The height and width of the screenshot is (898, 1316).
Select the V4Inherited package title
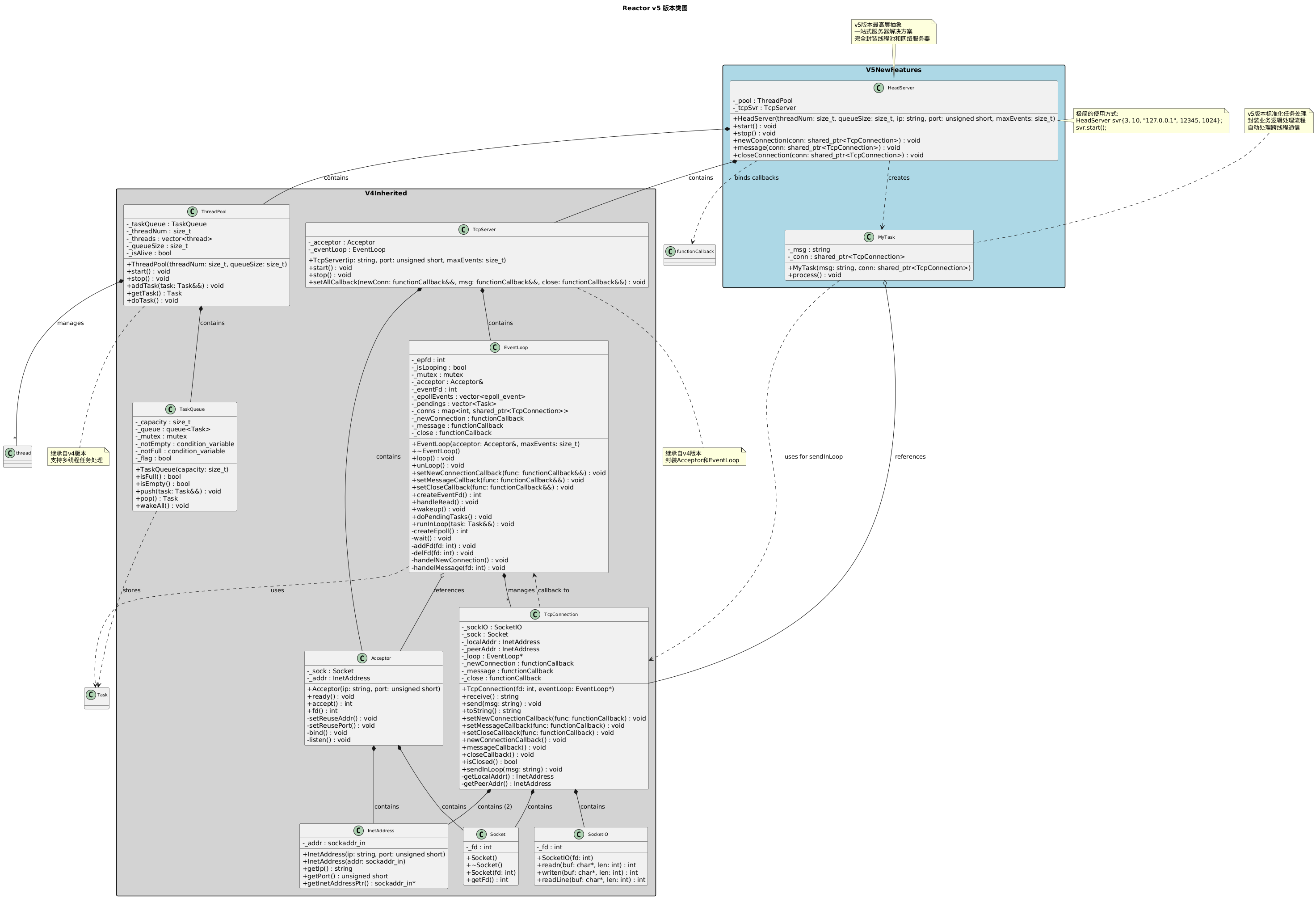(x=386, y=193)
